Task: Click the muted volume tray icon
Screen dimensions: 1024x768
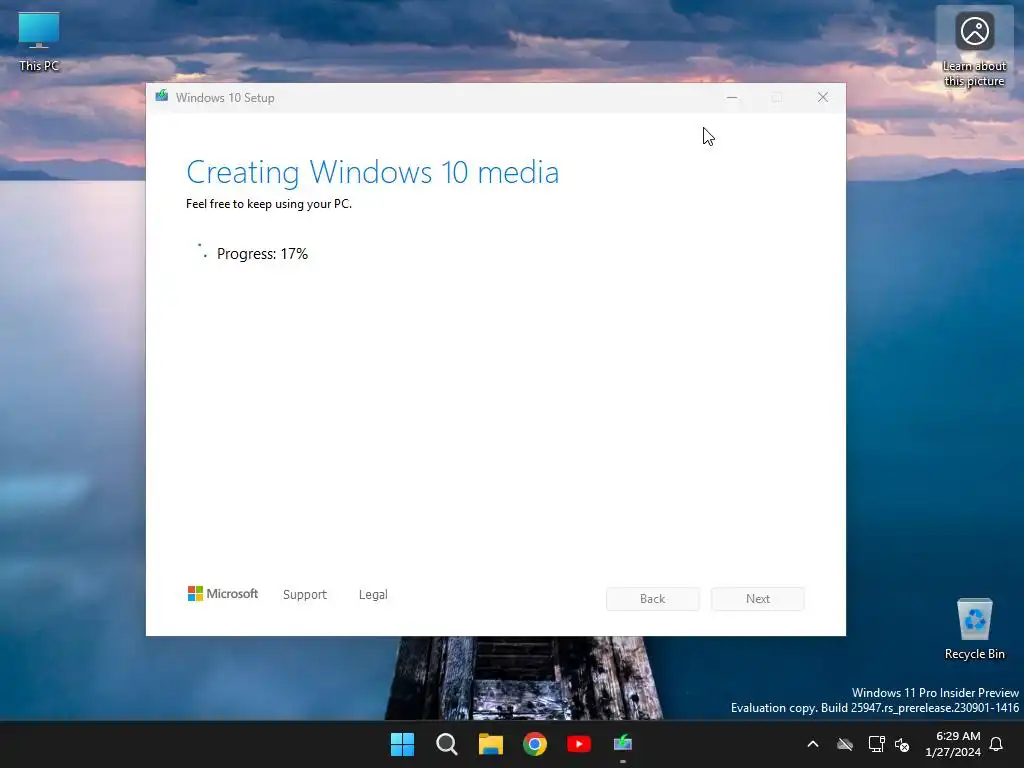Action: click(902, 744)
